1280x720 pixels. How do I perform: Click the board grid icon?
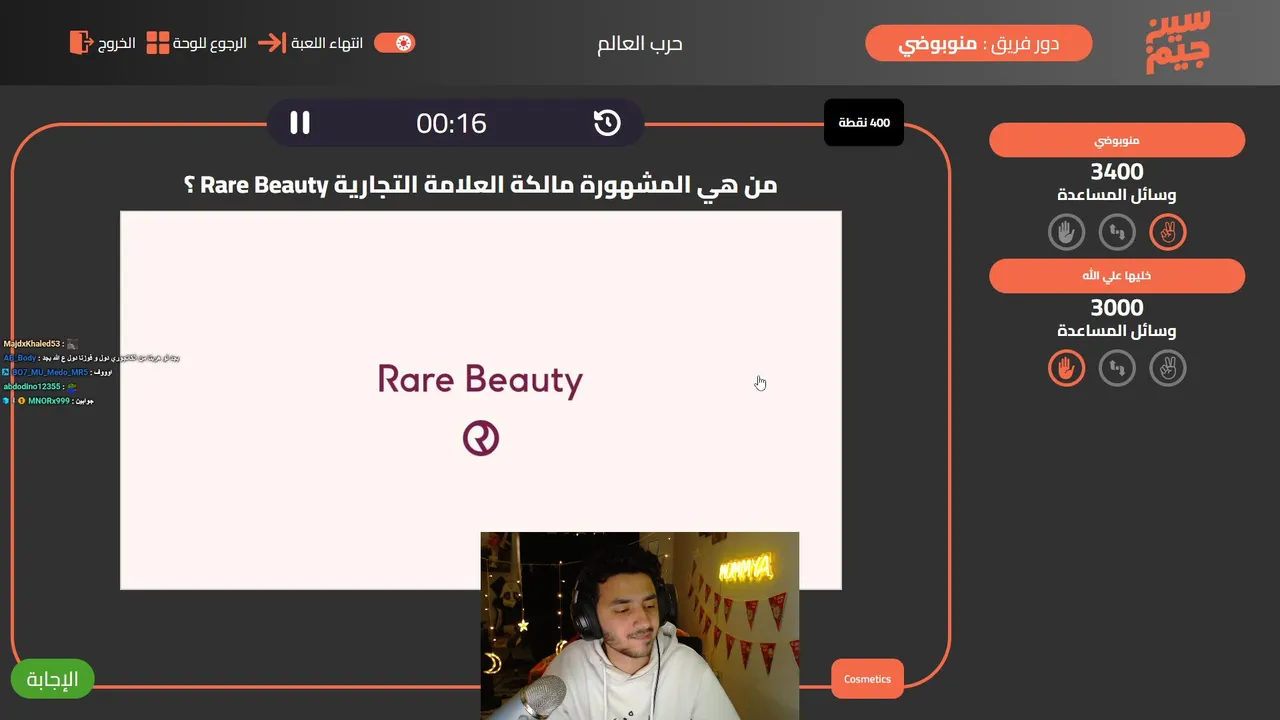158,42
